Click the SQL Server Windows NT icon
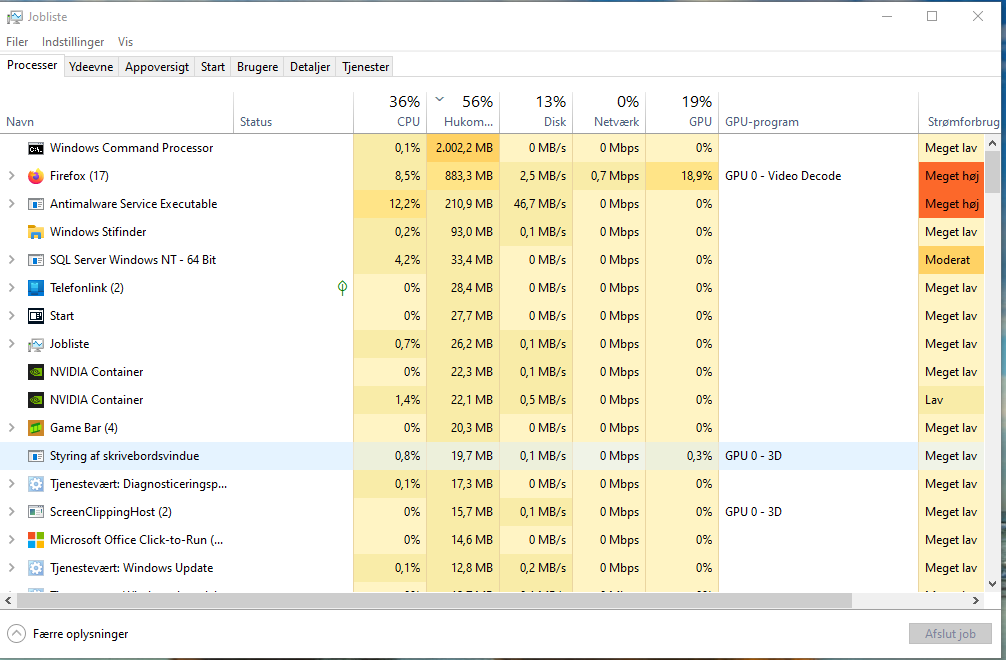1006x660 pixels. coord(36,260)
